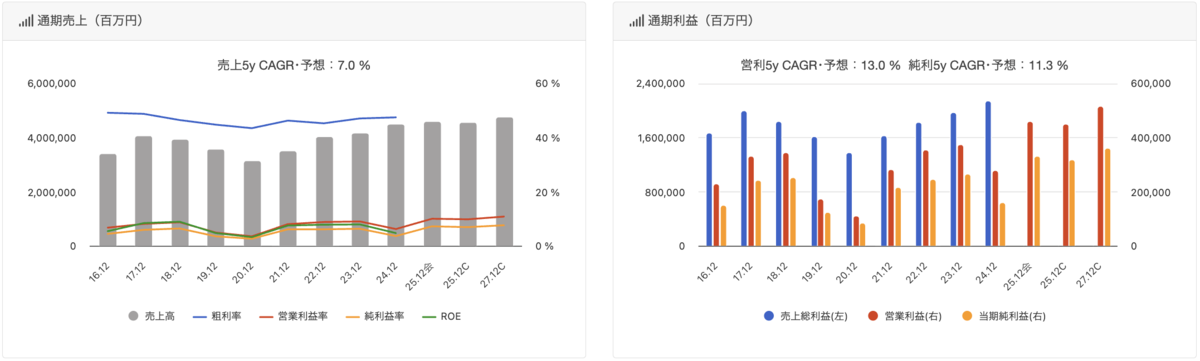The height and width of the screenshot is (361, 1200).
Task: Click the orange net profit bar for 19.12
Action: 827,229
